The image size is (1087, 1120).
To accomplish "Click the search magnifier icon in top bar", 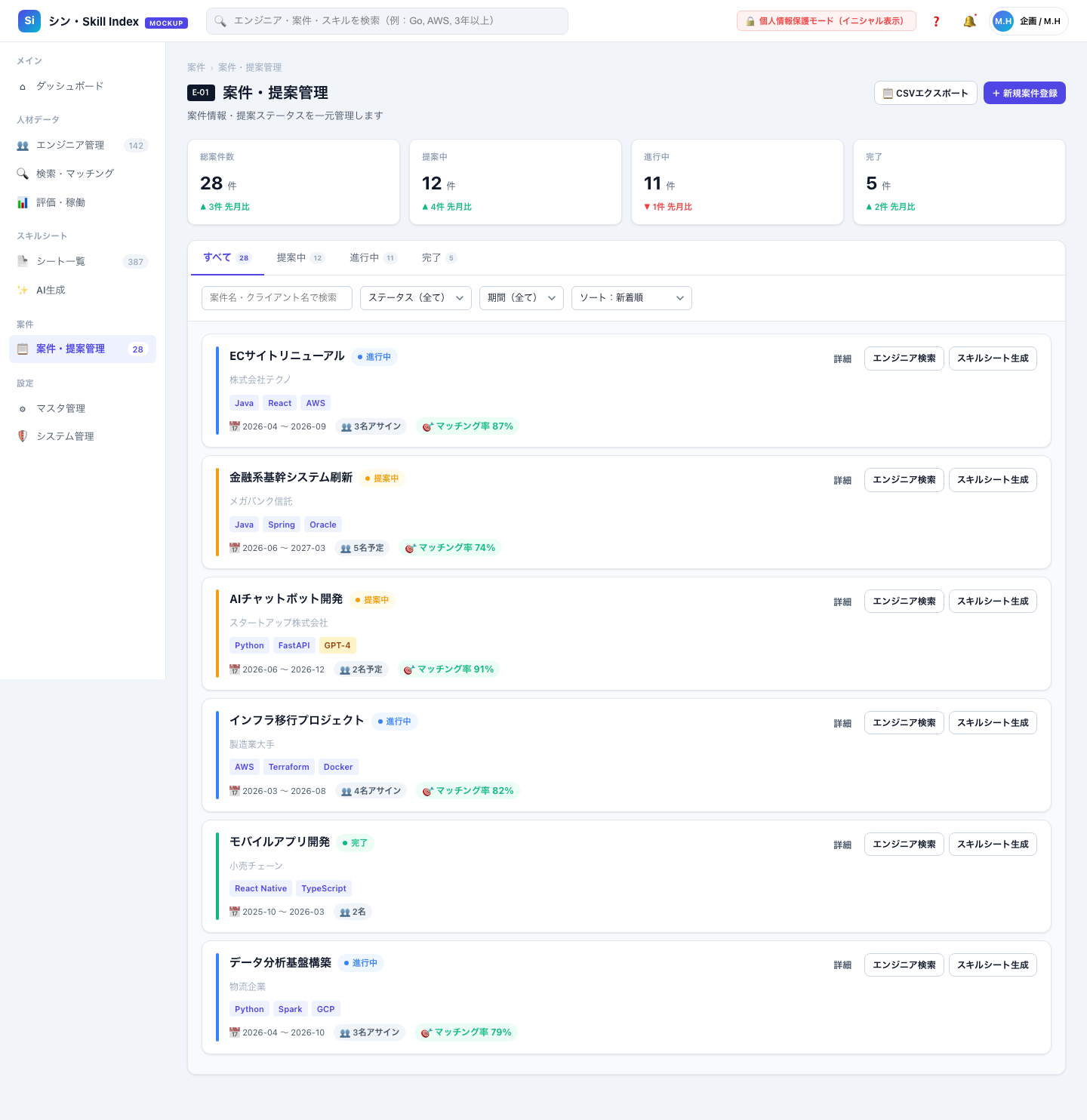I will 220,21.
